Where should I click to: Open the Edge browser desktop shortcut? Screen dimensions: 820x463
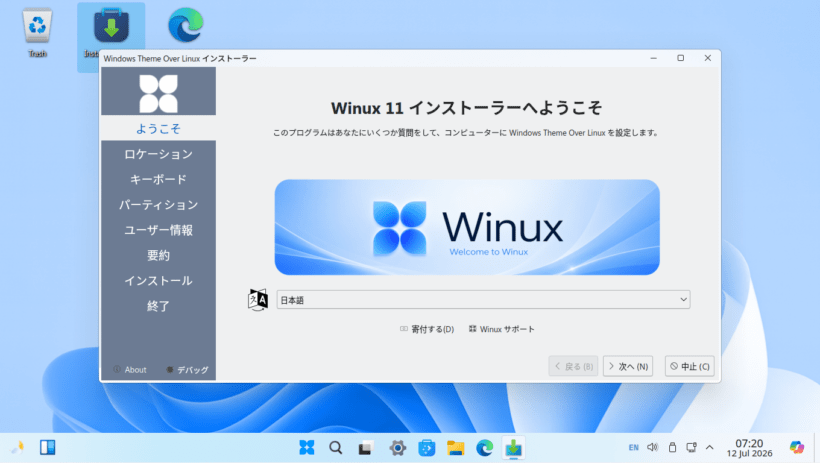(x=186, y=25)
